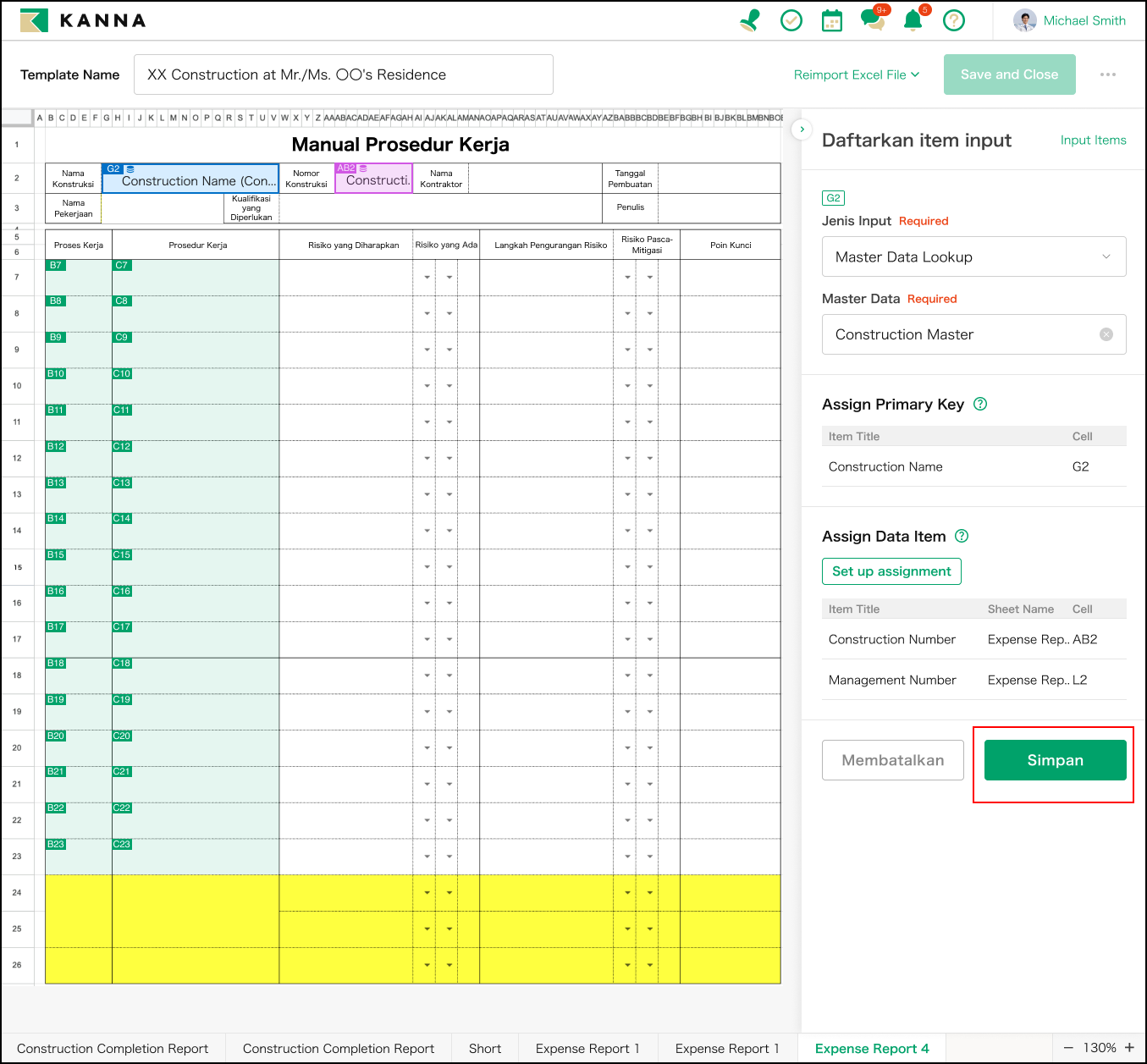Open the Input Items link
Viewport: 1147px width, 1064px height.
(x=1093, y=141)
